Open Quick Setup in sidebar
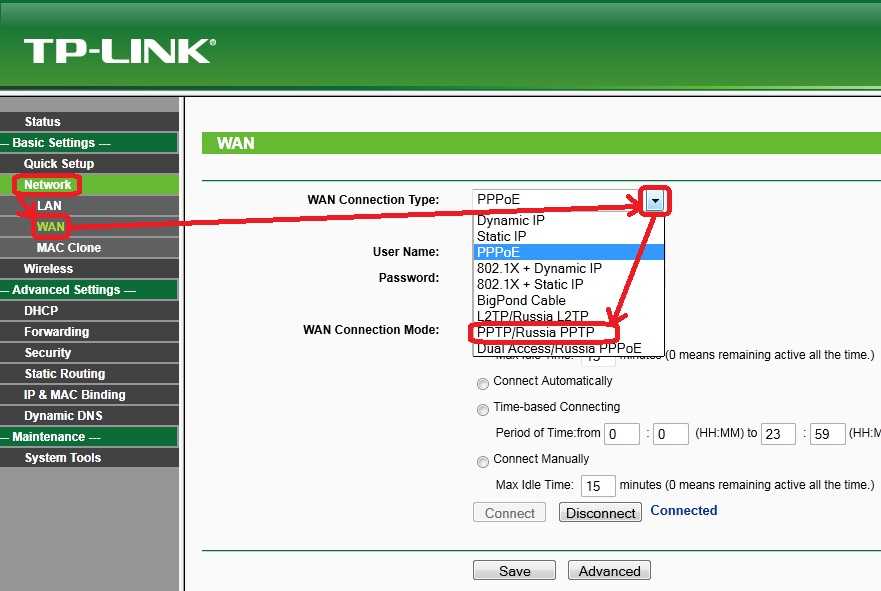The height and width of the screenshot is (591, 881). [x=58, y=163]
